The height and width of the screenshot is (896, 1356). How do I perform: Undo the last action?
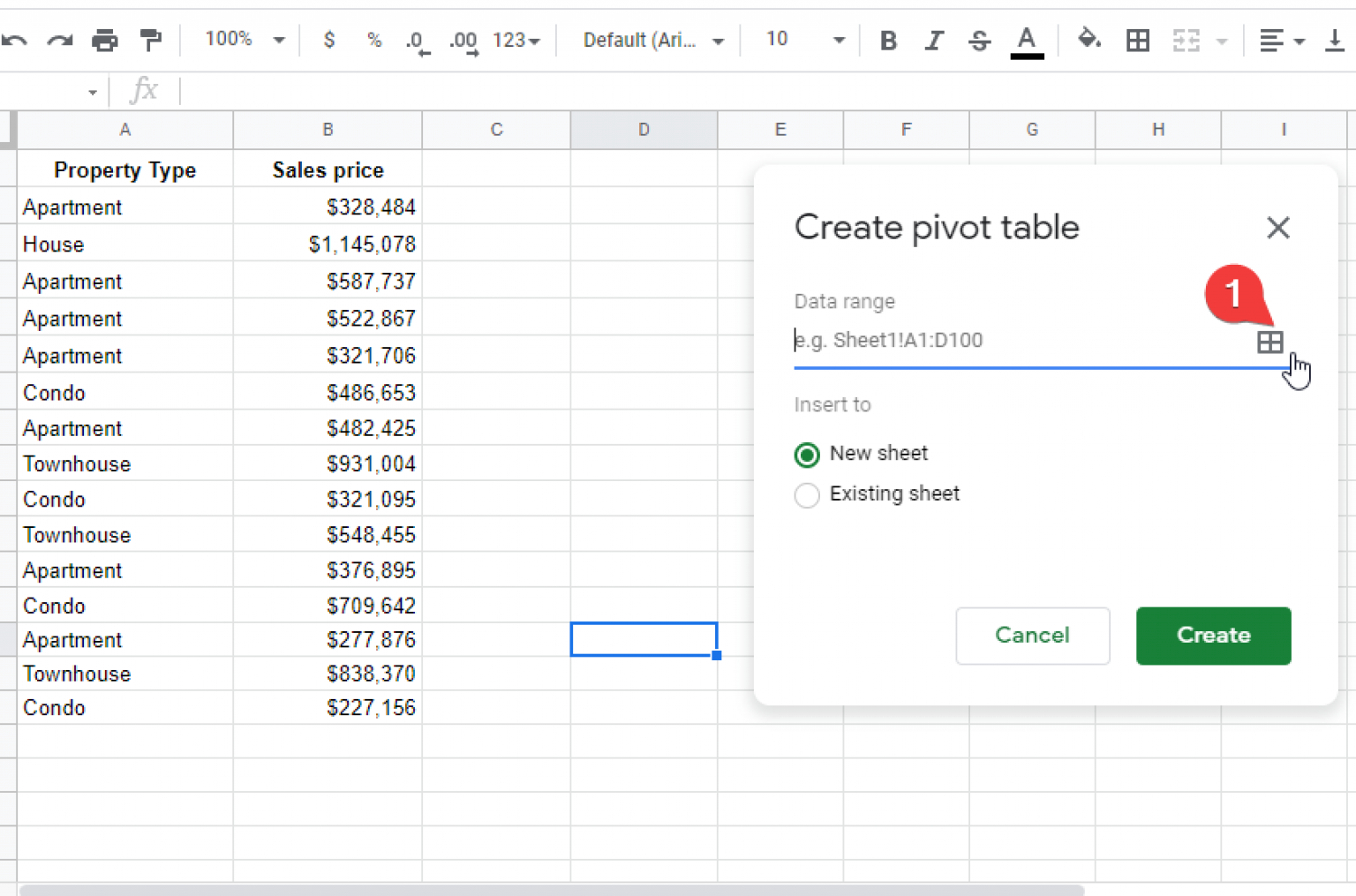(13, 40)
